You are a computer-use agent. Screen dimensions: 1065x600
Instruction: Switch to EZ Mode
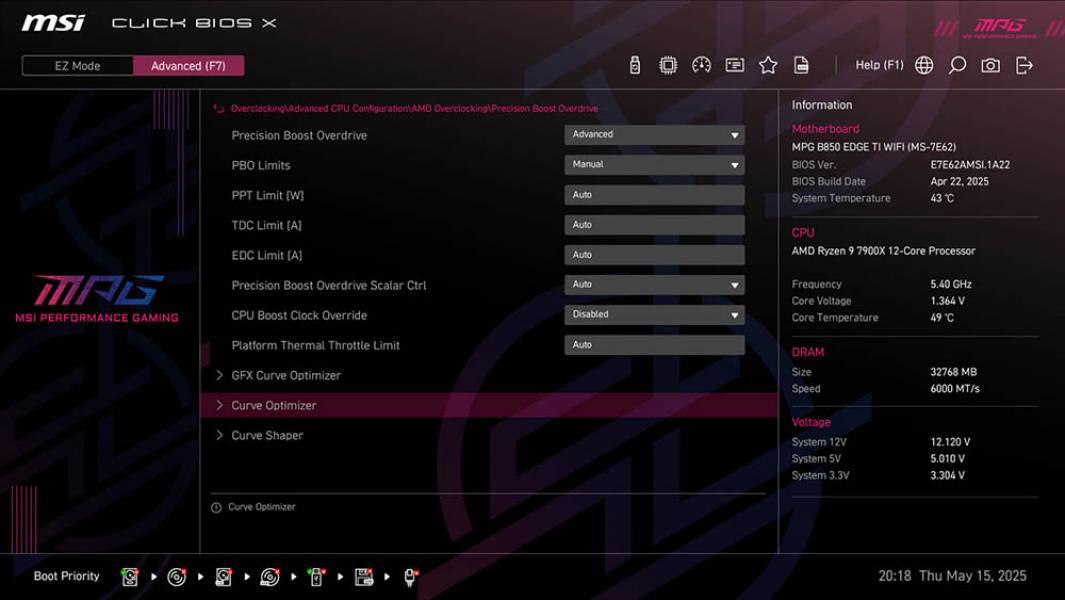click(77, 66)
